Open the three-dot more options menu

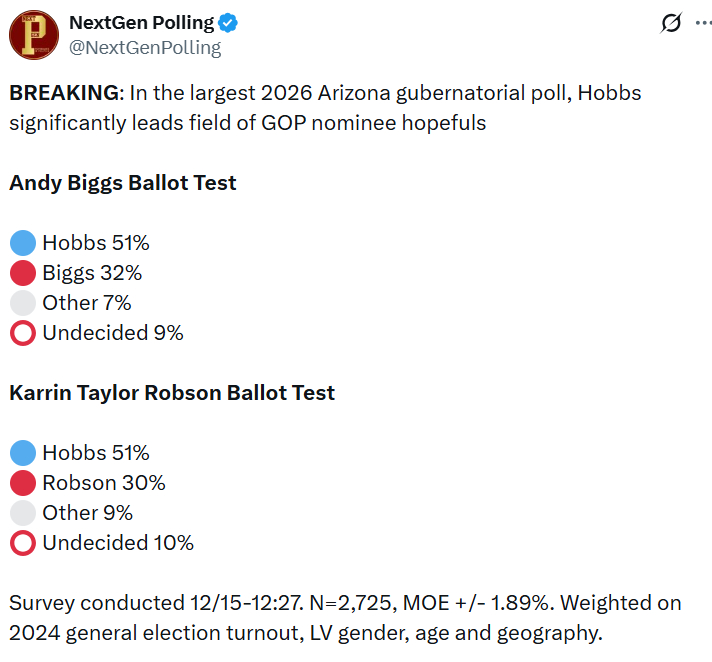coord(703,23)
